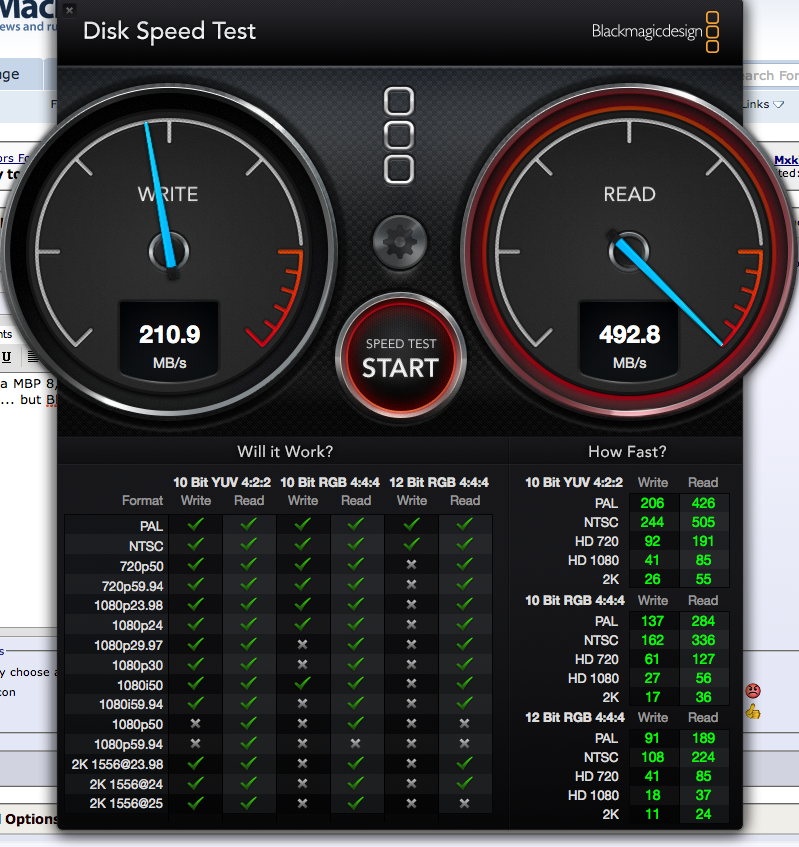Click 12 Bit RGB NTSC write value 108
This screenshot has width=799, height=847.
point(652,757)
